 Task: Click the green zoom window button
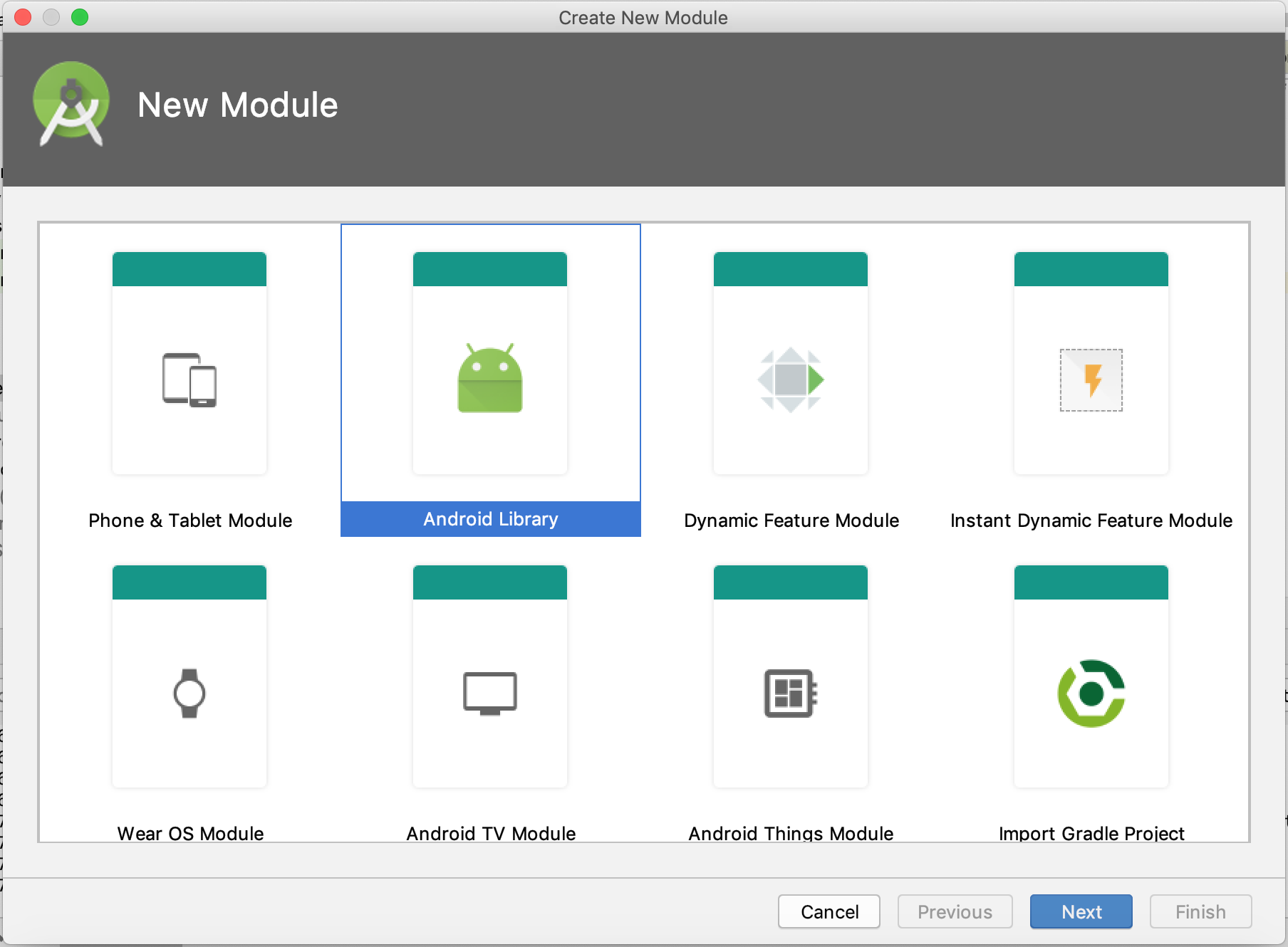[80, 17]
